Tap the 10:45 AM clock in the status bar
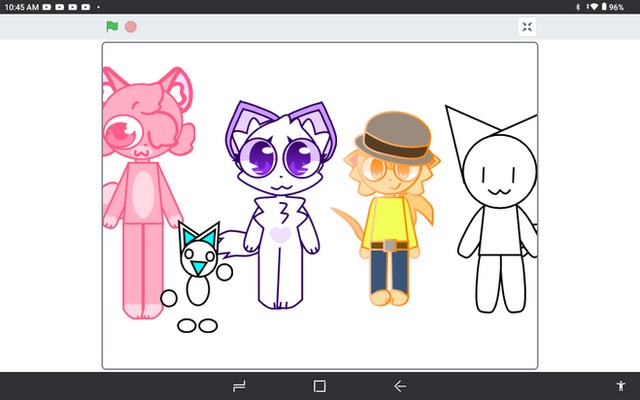Viewport: 640px width, 400px height. 22,7
